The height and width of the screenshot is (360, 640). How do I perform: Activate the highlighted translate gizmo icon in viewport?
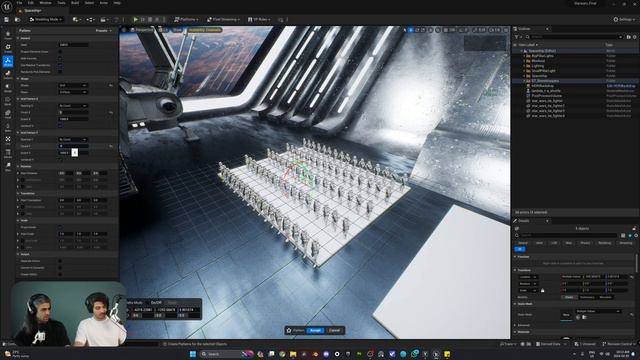pos(411,30)
